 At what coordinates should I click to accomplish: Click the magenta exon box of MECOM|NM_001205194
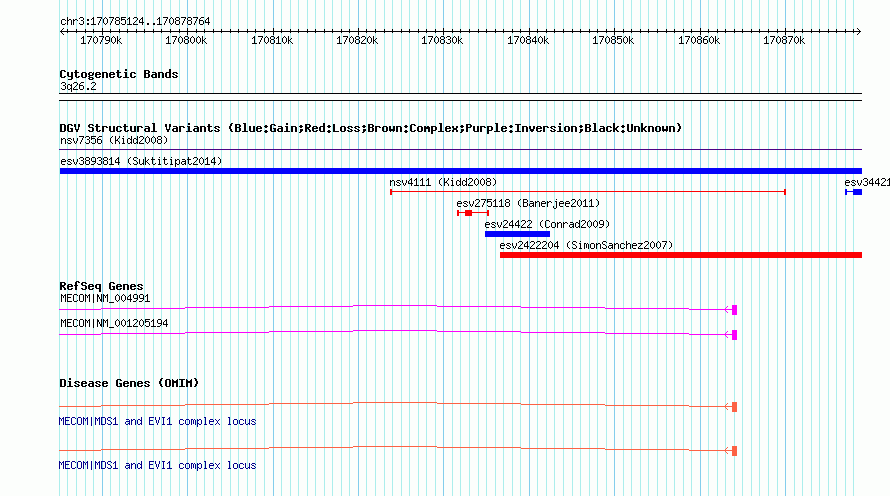tap(734, 335)
